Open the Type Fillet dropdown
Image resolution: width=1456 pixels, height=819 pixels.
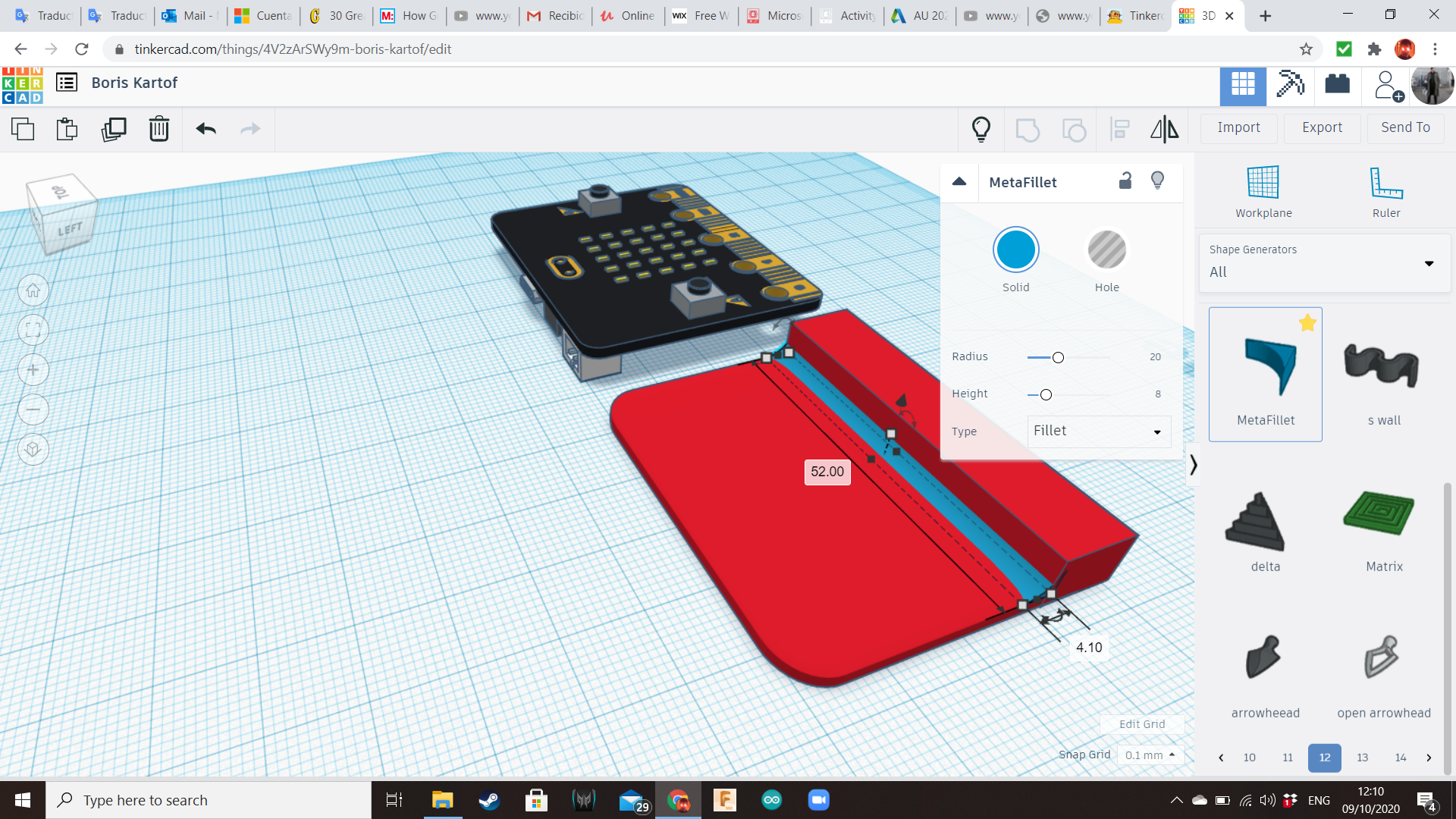[1098, 431]
